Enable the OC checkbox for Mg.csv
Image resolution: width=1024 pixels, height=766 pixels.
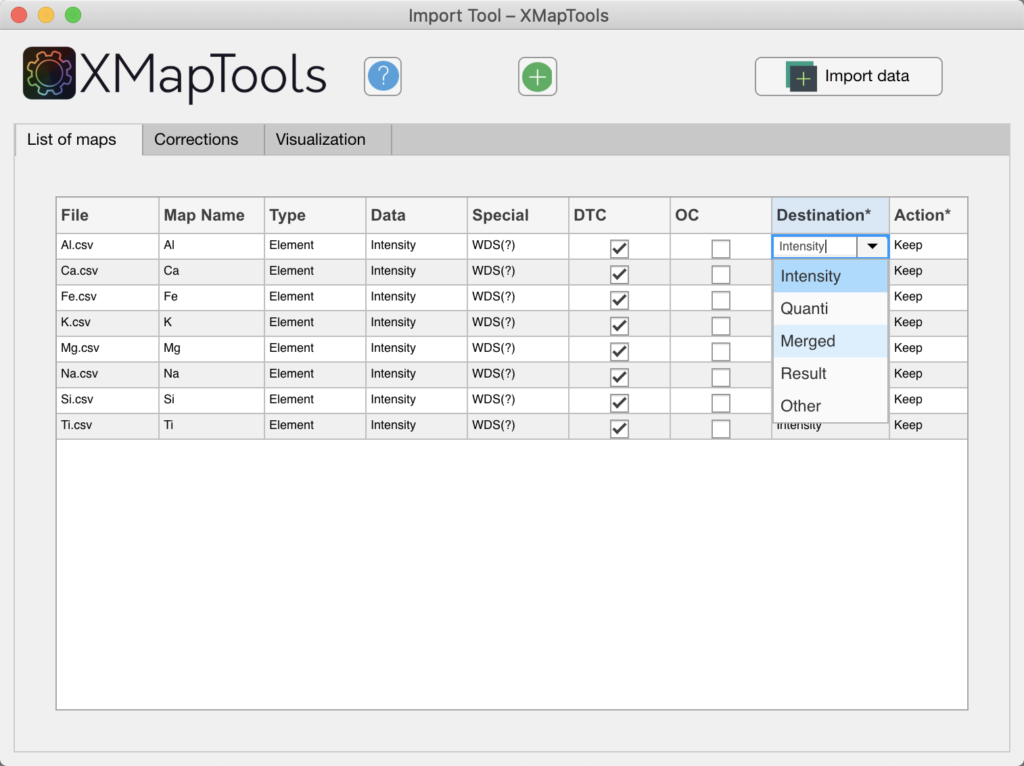point(720,351)
